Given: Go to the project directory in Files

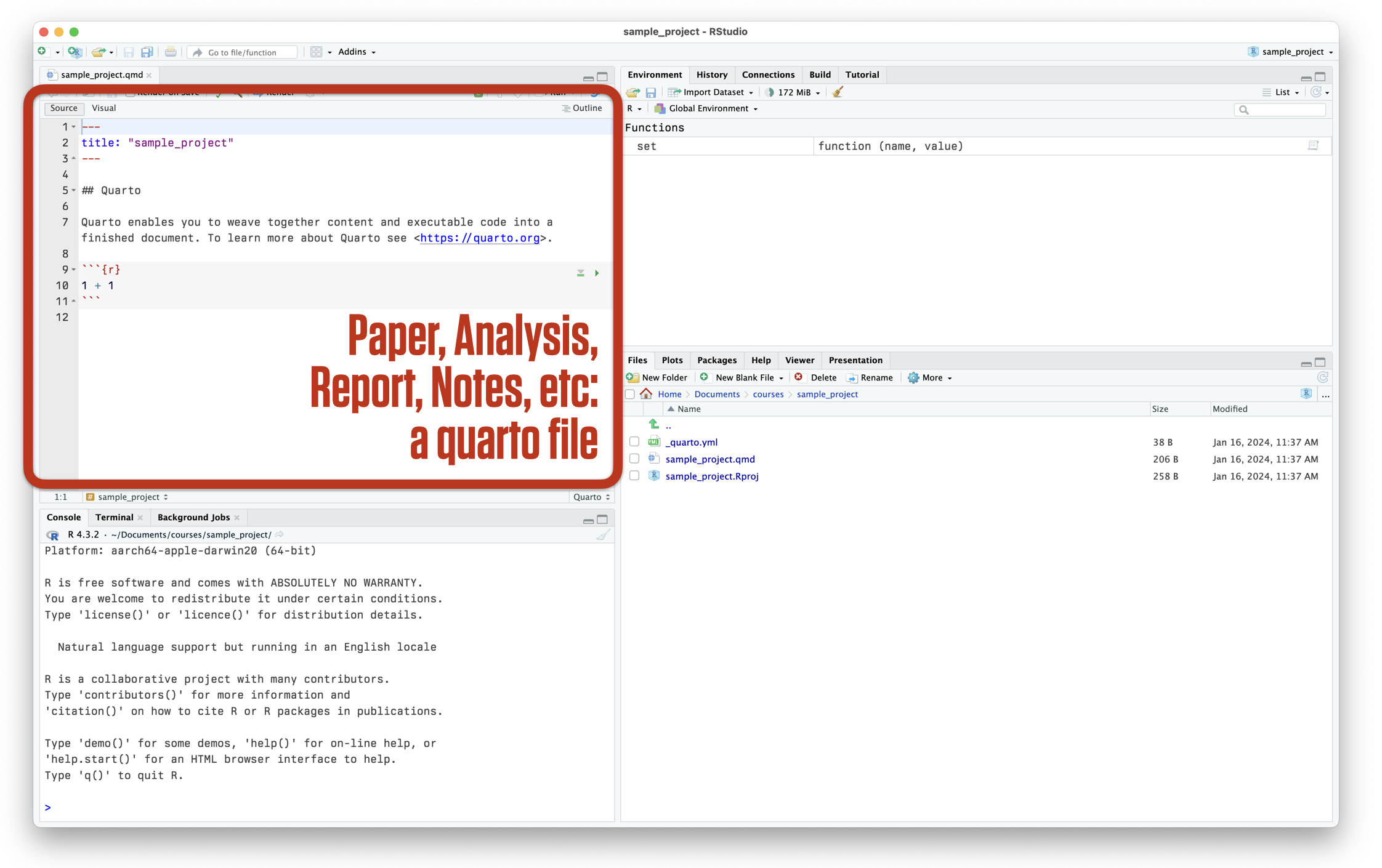Looking at the screenshot, I should click(x=1306, y=394).
